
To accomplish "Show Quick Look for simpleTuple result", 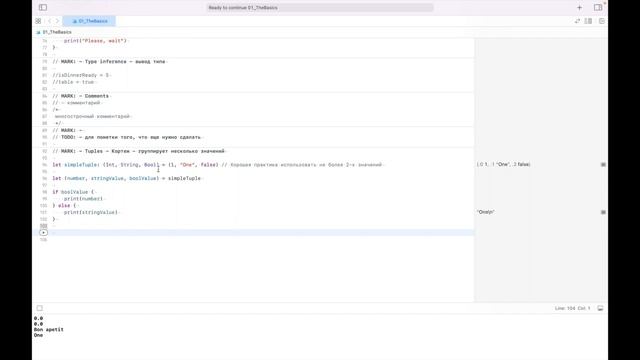I will pos(603,164).
